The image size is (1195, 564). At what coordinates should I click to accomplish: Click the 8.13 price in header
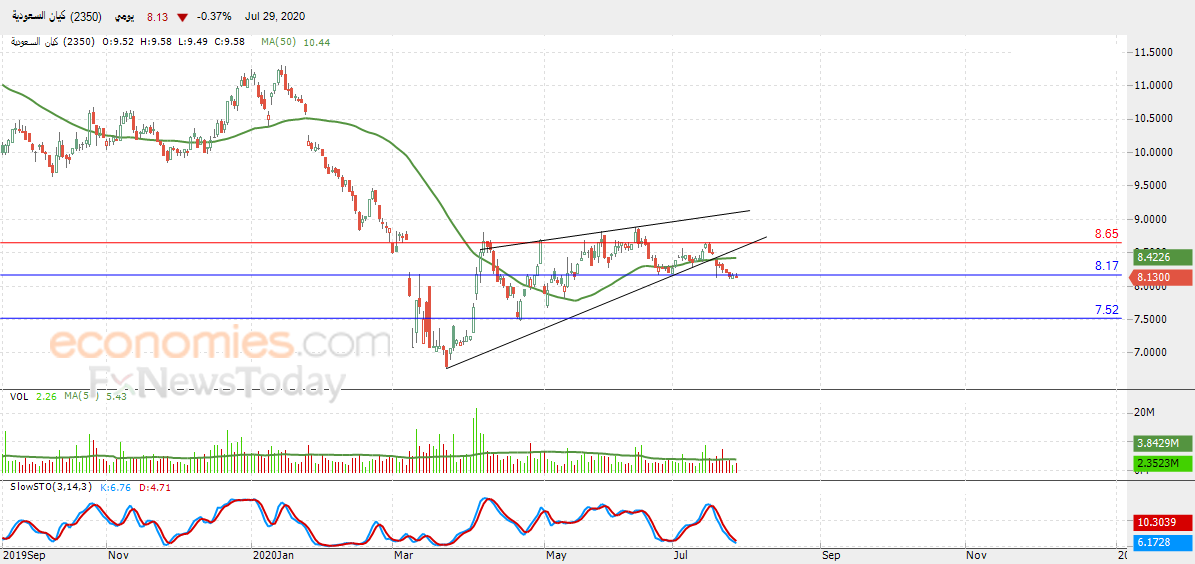155,17
